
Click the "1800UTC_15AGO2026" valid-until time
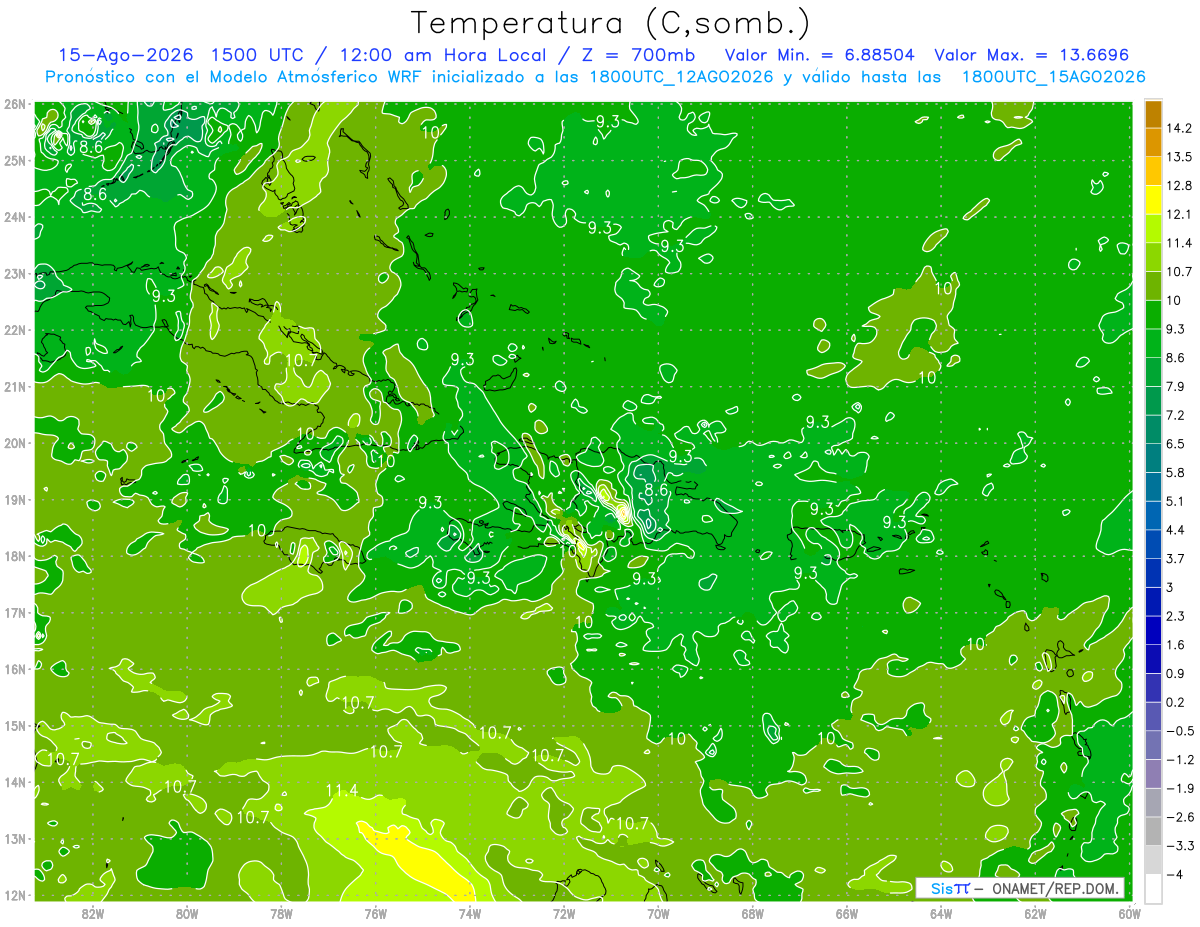click(1053, 77)
